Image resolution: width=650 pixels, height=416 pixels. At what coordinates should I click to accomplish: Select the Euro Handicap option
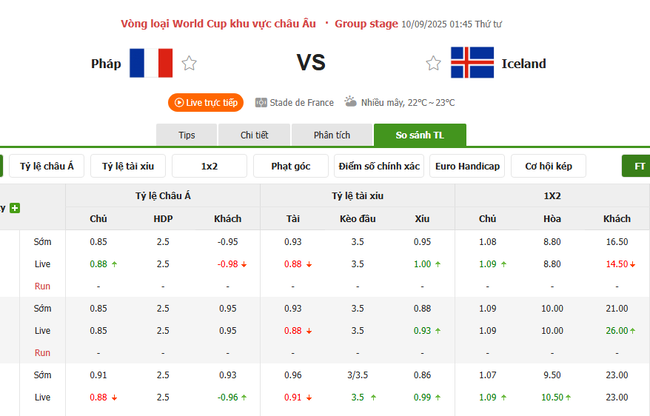(x=467, y=166)
